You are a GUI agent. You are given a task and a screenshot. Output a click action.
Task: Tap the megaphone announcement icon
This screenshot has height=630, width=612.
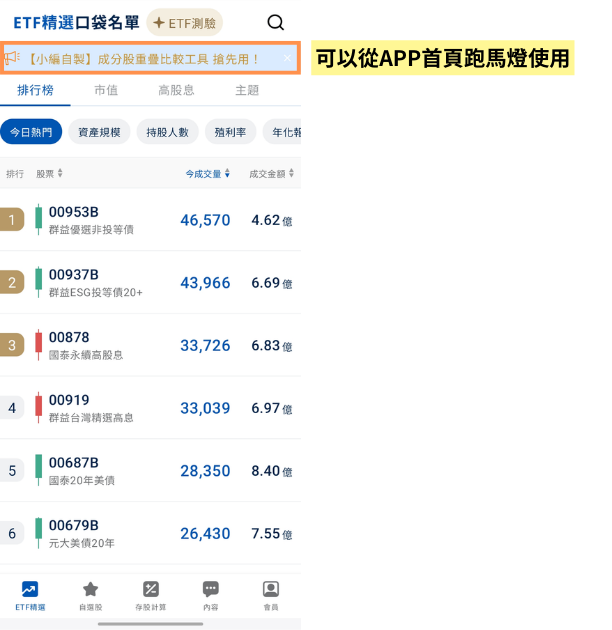[12, 58]
